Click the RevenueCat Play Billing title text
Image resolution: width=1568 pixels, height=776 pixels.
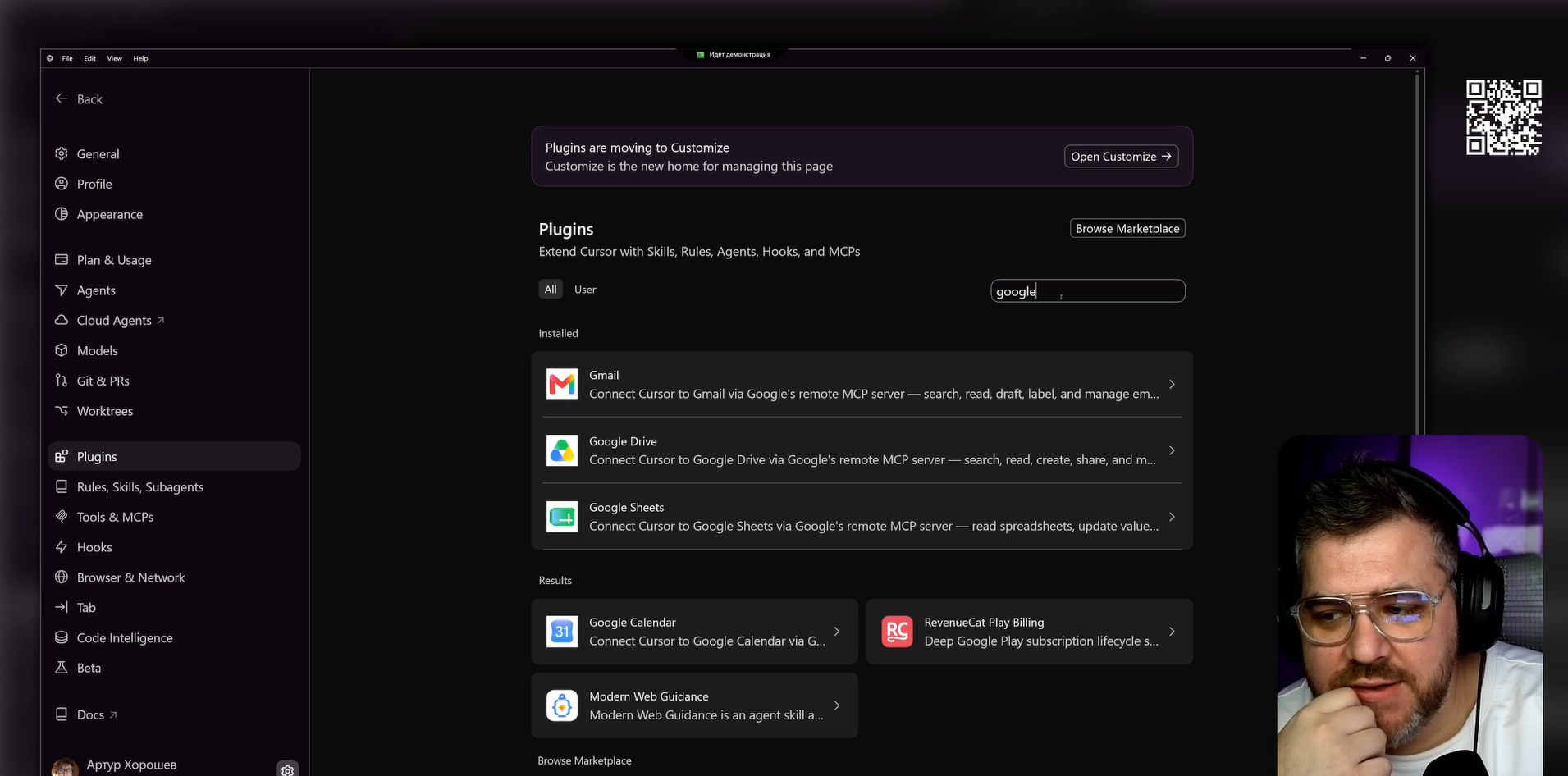[x=984, y=623]
